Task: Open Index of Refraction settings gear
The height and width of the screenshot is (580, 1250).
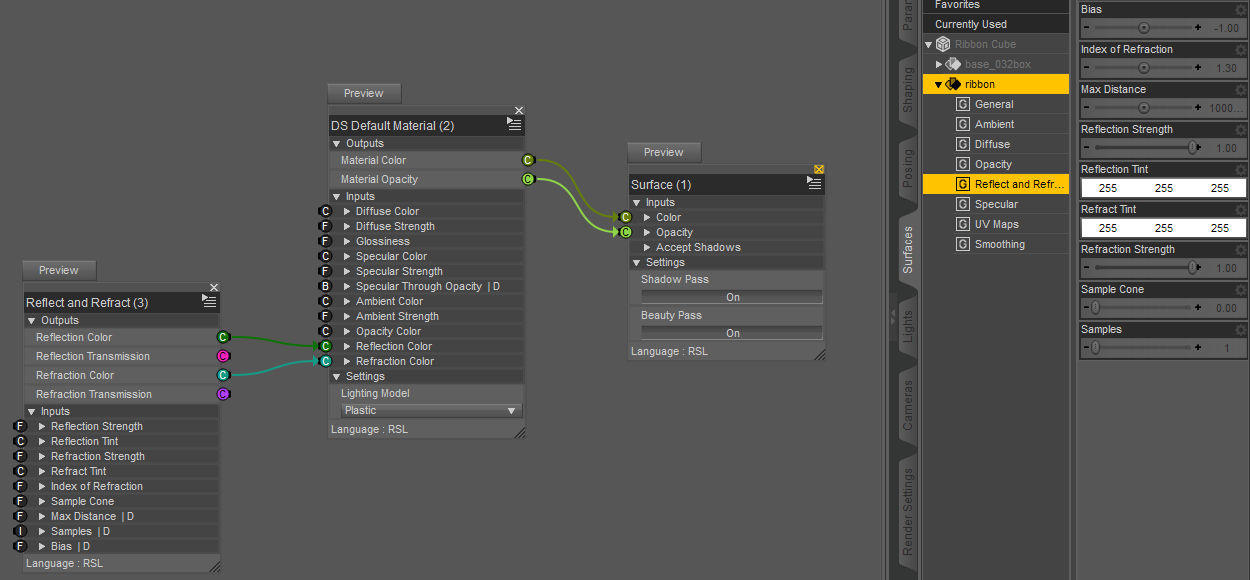Action: pyautogui.click(x=1241, y=49)
